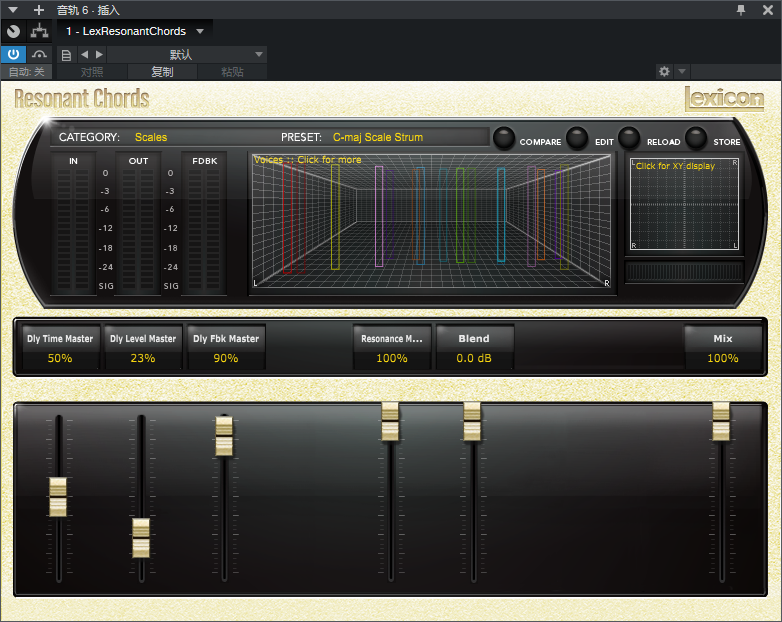Toggle the EDIT round button
Viewport: 782px width, 622px height.
coord(578,138)
